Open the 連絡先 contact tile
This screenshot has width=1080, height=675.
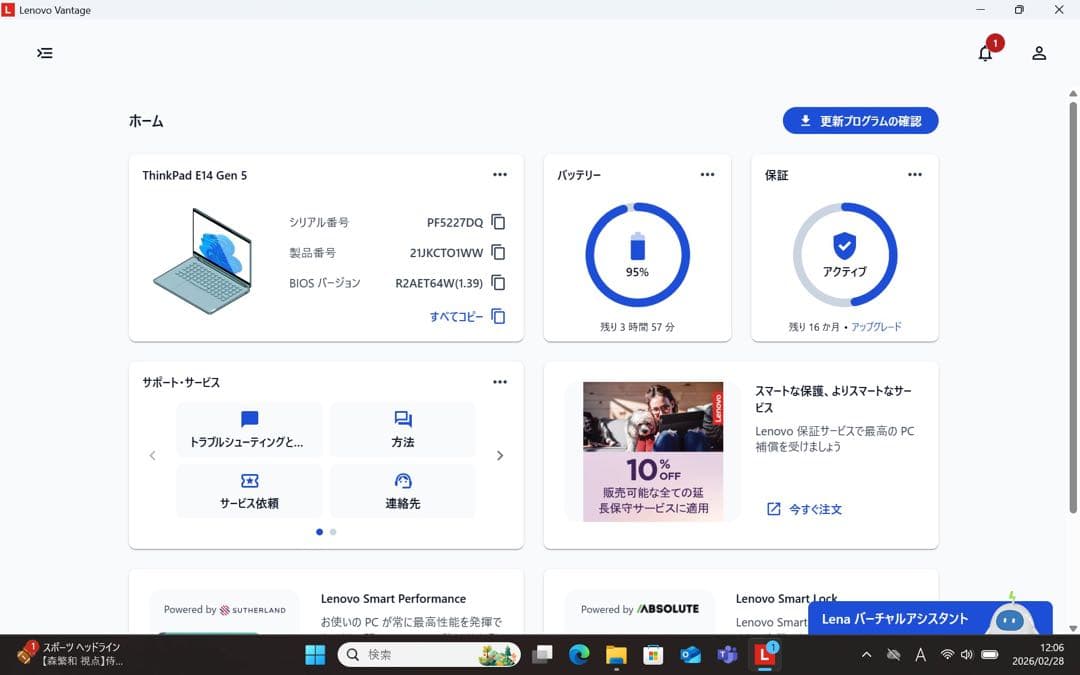403,490
